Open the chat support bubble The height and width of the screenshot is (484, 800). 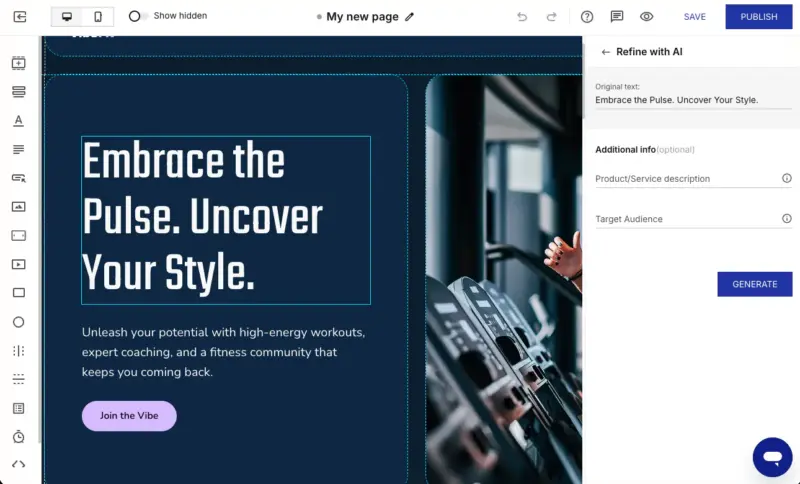click(x=772, y=457)
